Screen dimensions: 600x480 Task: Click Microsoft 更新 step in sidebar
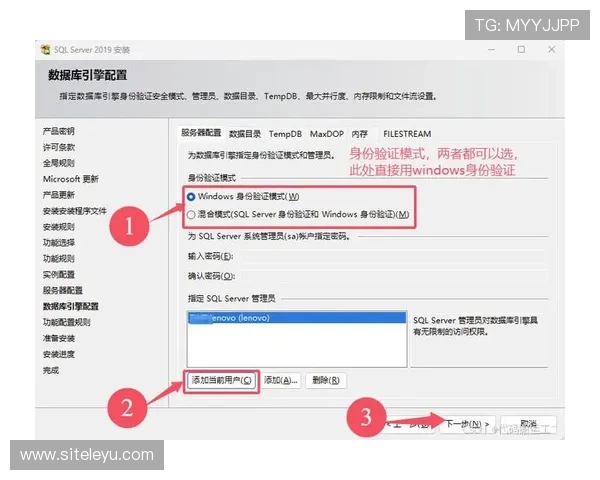[71, 179]
